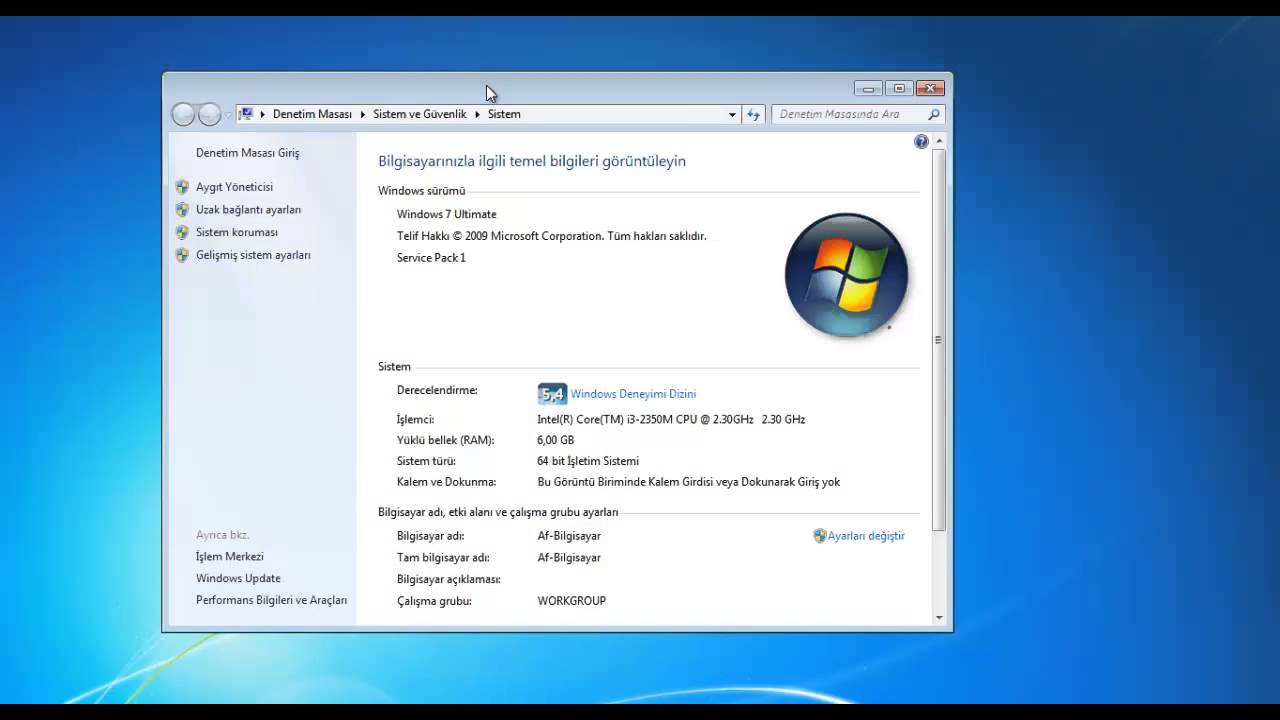Open Gelişmiş sistem ayarları
This screenshot has width=1280, height=720.
click(x=253, y=255)
